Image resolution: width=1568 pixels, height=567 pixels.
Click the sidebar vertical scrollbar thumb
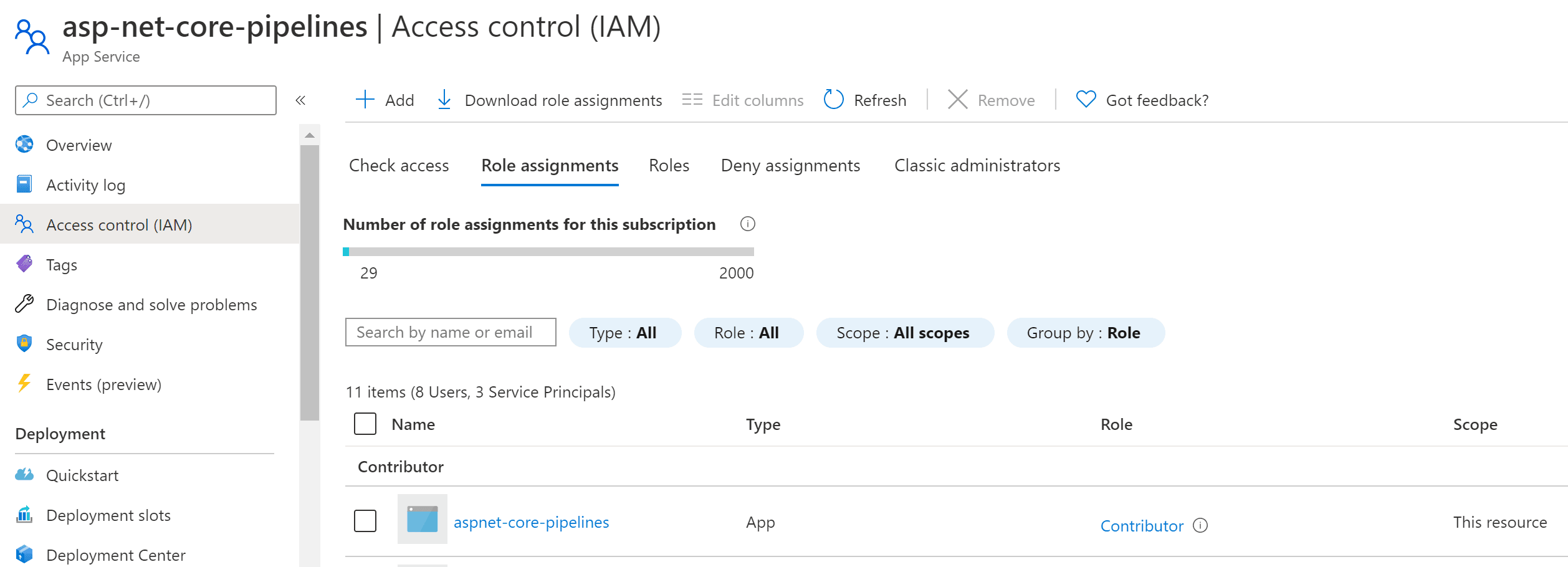[x=310, y=283]
